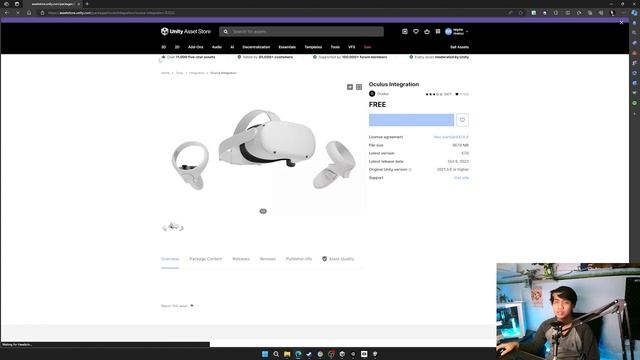Click the search magnifier icon in store header
Image resolution: width=640 pixels, height=360 pixels.
pos(226,31)
